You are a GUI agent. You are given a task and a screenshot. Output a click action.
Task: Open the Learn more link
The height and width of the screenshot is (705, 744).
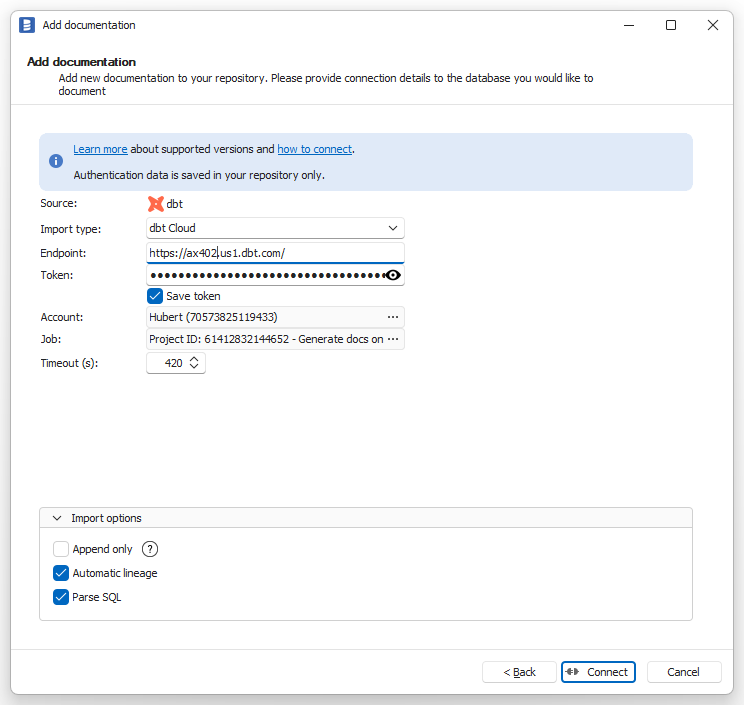[100, 149]
